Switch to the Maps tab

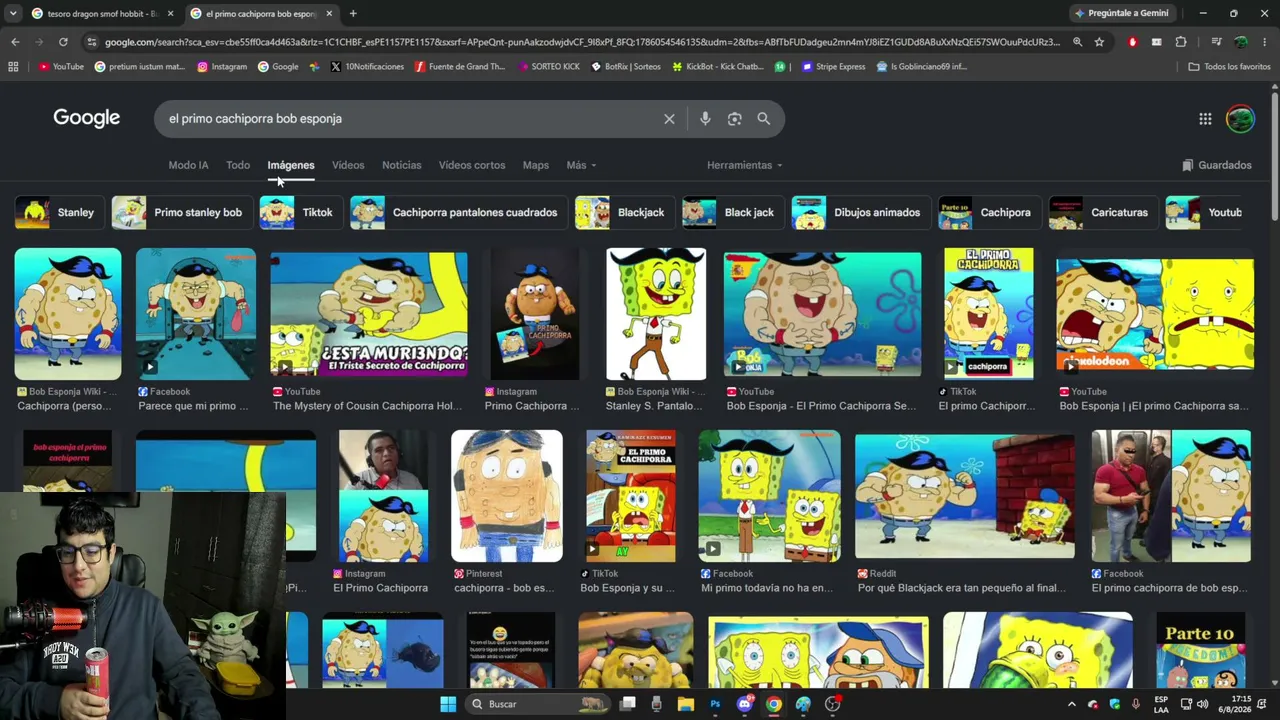coord(536,165)
